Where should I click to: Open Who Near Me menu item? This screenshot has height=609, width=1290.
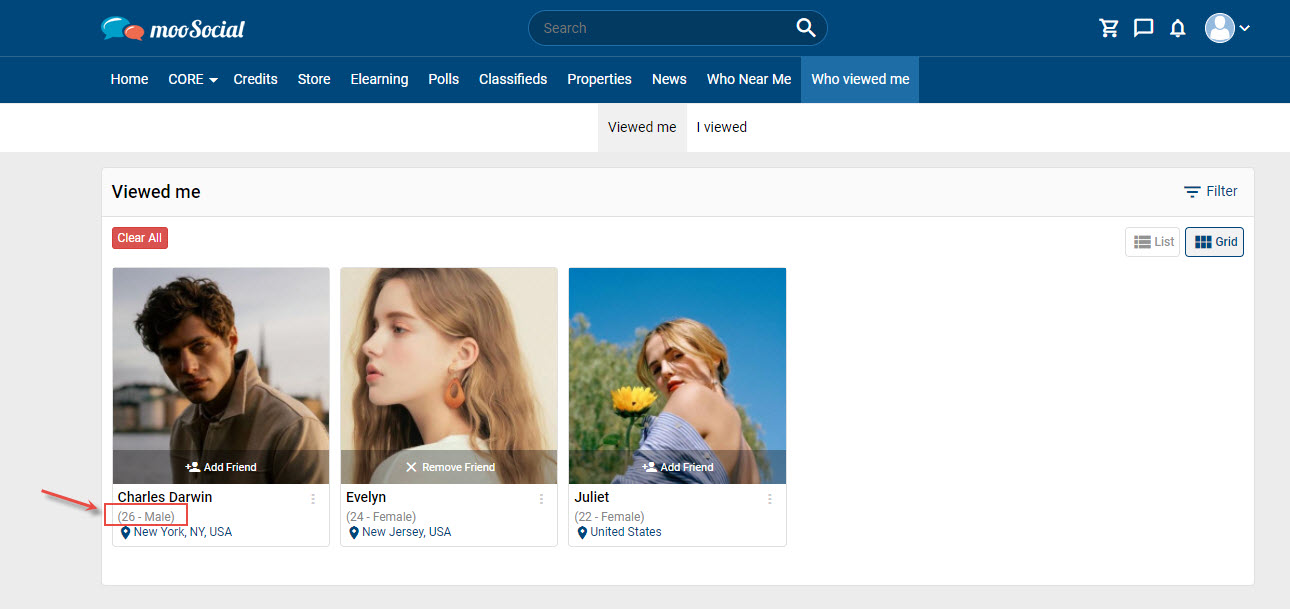(749, 79)
